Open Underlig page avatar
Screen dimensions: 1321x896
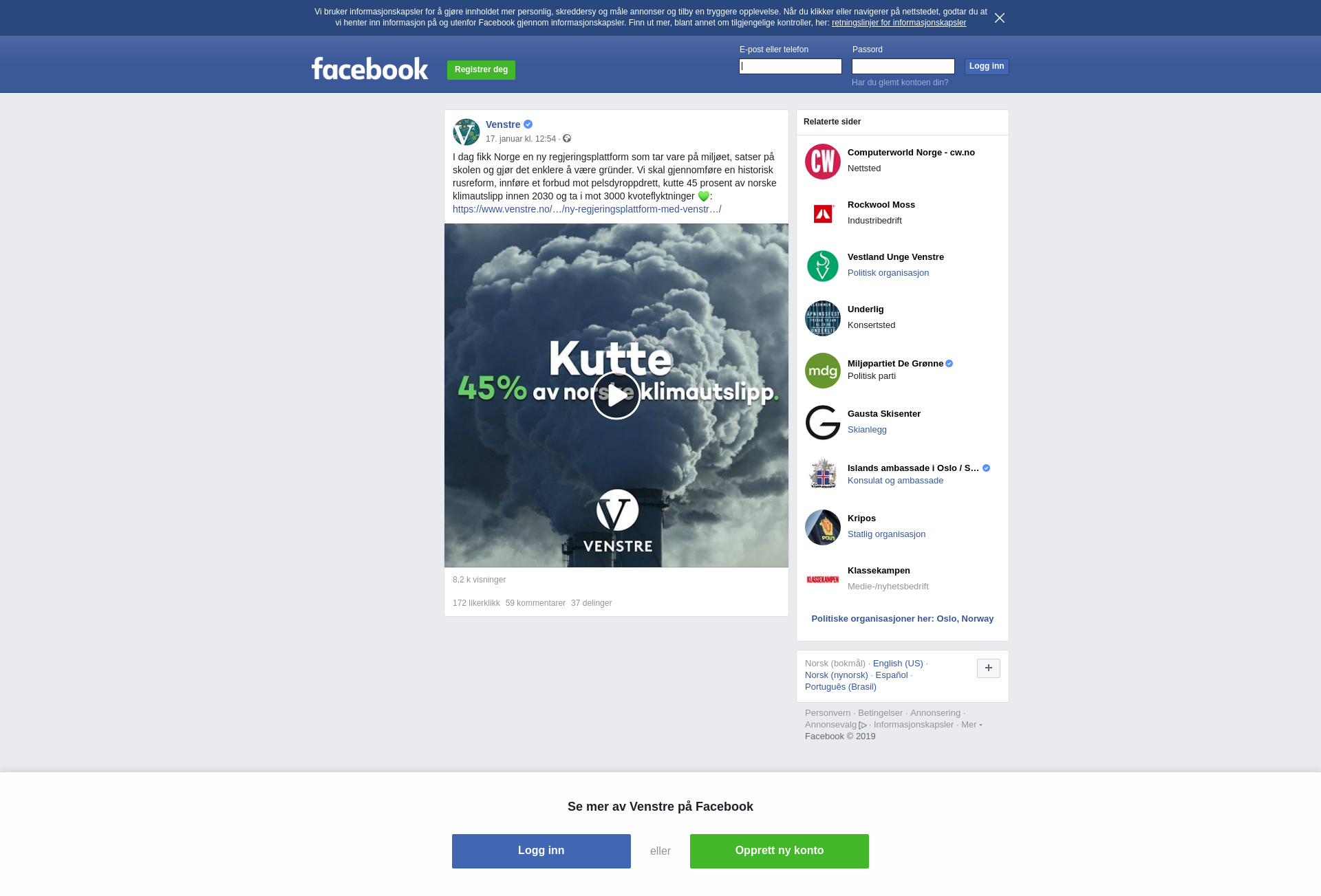point(823,318)
